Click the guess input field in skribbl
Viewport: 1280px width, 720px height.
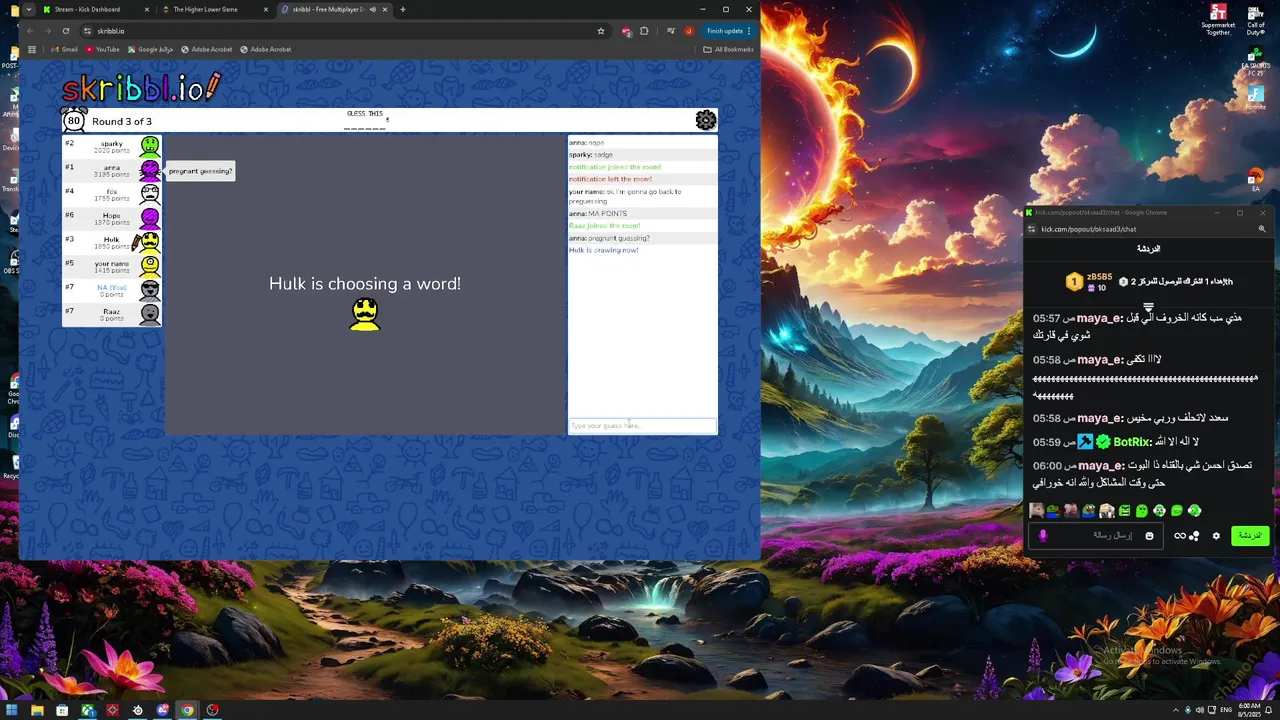642,426
